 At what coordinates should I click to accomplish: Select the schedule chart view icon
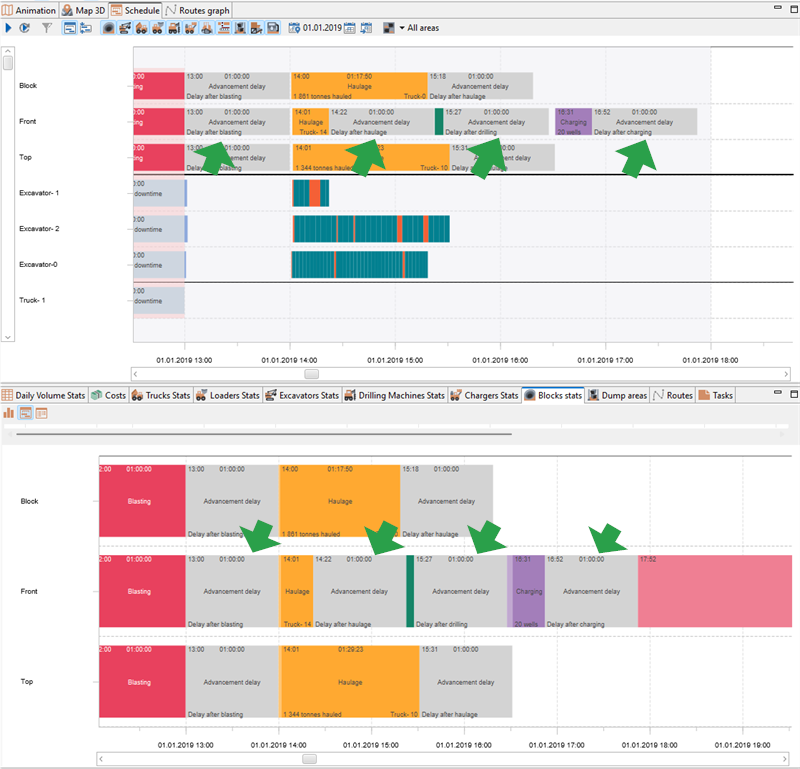pyautogui.click(x=69, y=28)
